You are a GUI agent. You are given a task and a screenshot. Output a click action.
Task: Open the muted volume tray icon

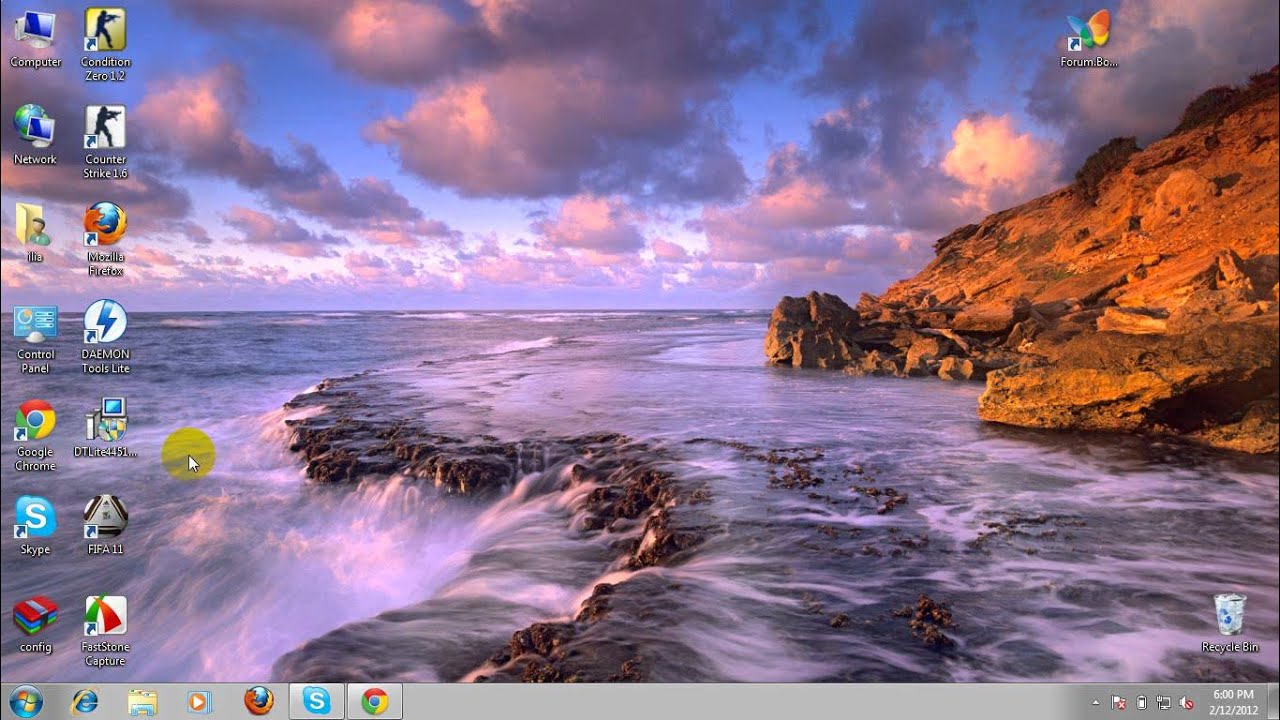(x=1187, y=703)
